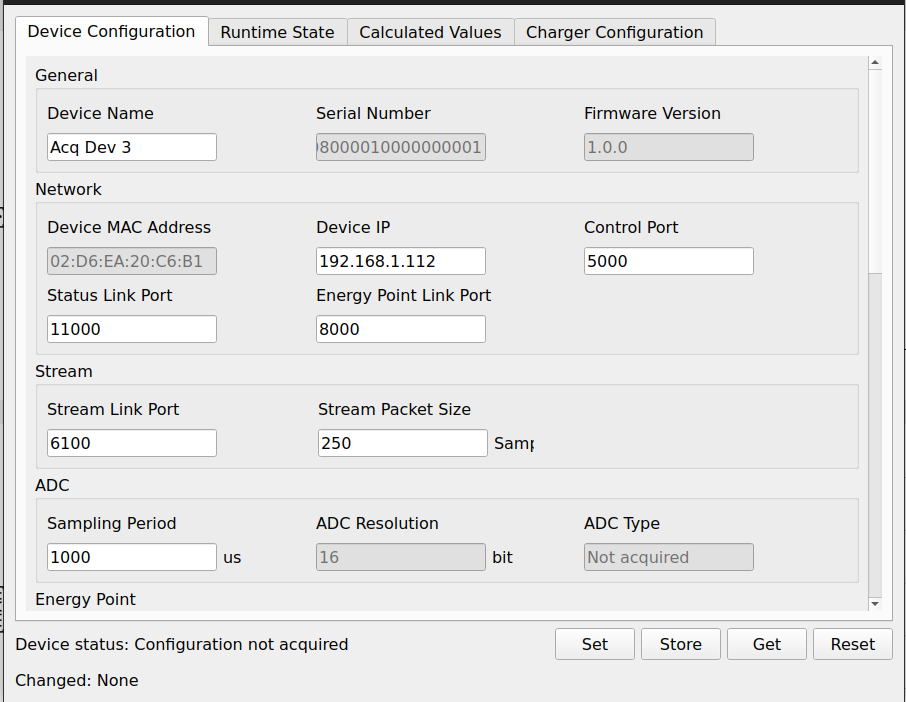
Task: Click the 'Energy Point Link Port' label
Action: (403, 296)
